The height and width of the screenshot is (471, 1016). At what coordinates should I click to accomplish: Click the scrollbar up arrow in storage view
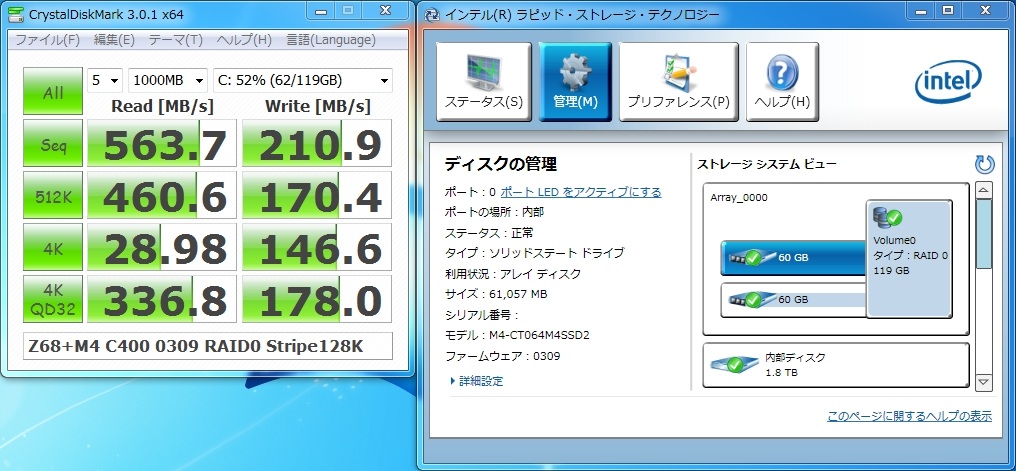(984, 190)
